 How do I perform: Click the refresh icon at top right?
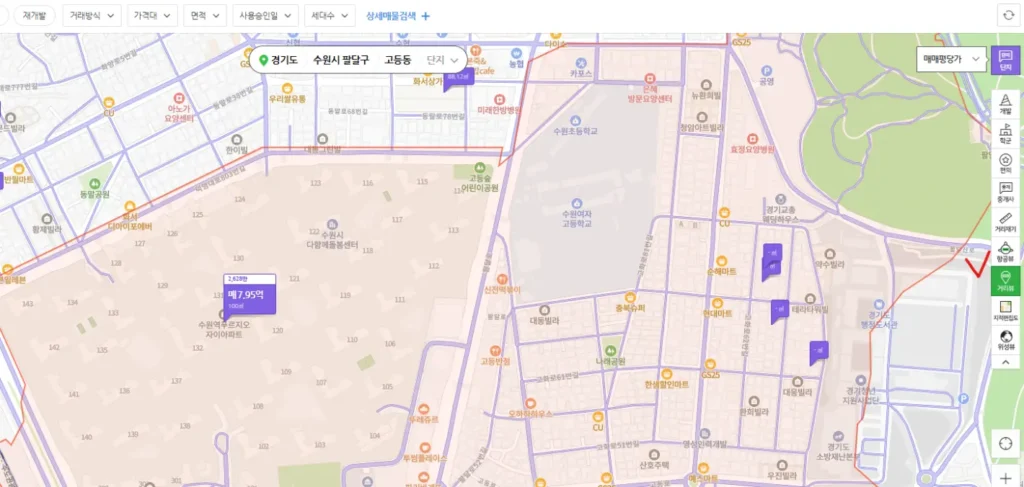click(x=1008, y=16)
